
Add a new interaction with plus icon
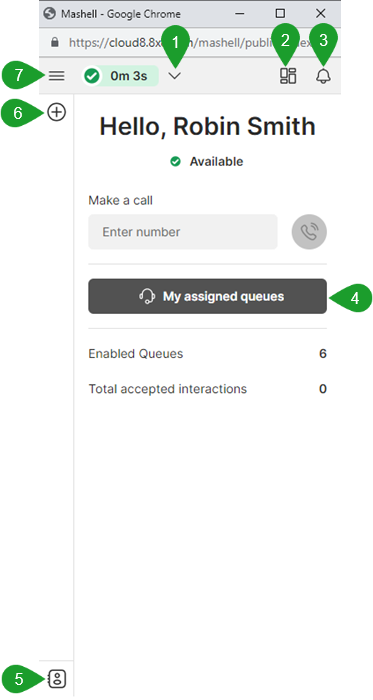56,112
